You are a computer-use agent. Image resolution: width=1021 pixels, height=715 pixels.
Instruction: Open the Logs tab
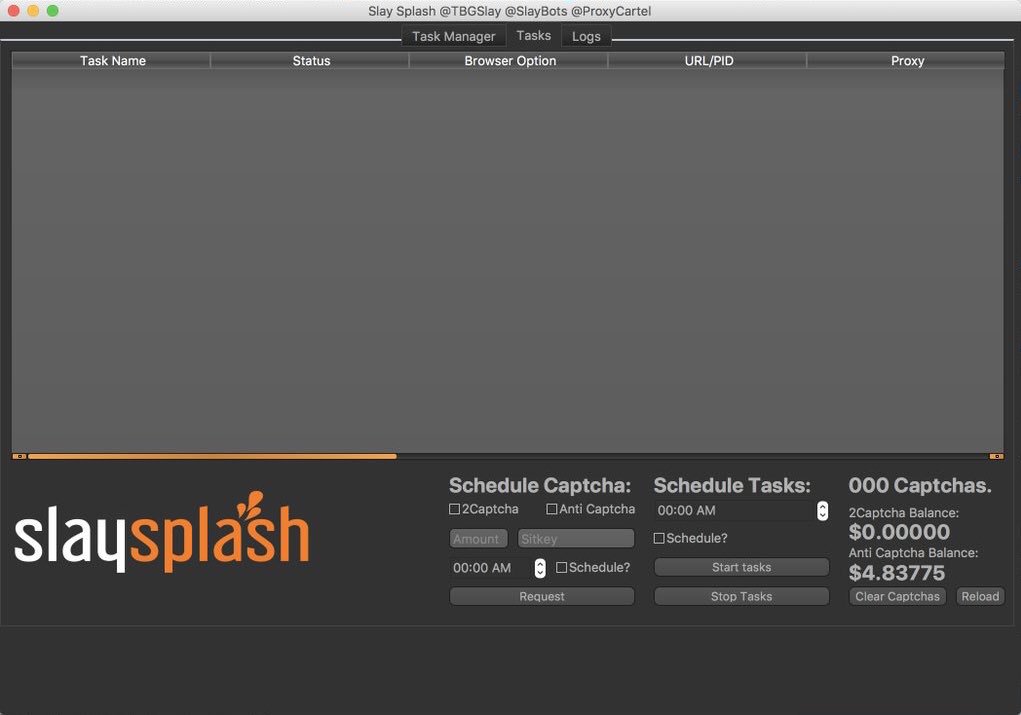586,36
